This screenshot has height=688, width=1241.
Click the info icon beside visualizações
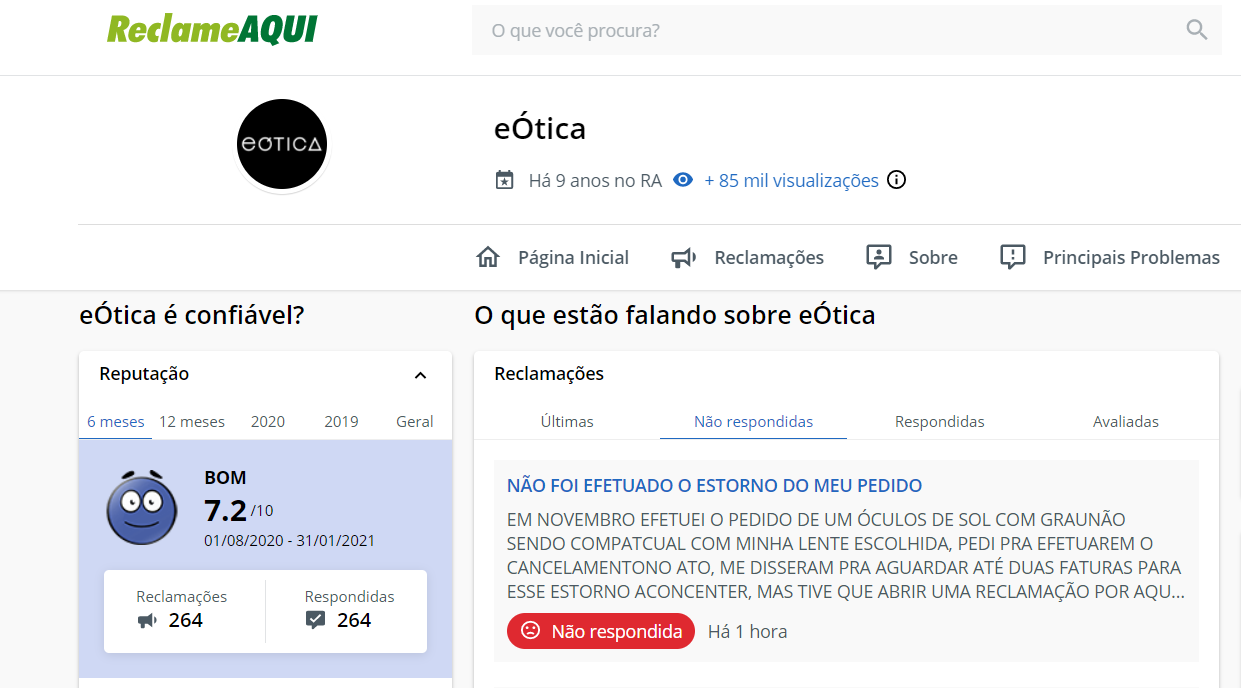click(897, 180)
